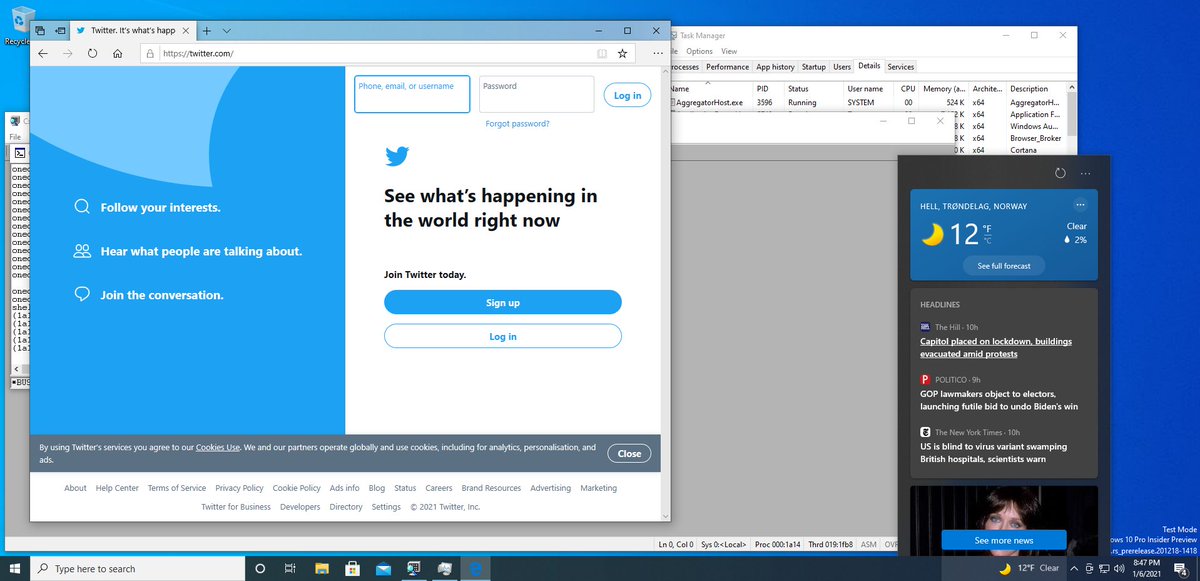Click the Edge forward navigation arrow
The width and height of the screenshot is (1200, 581).
click(x=68, y=53)
